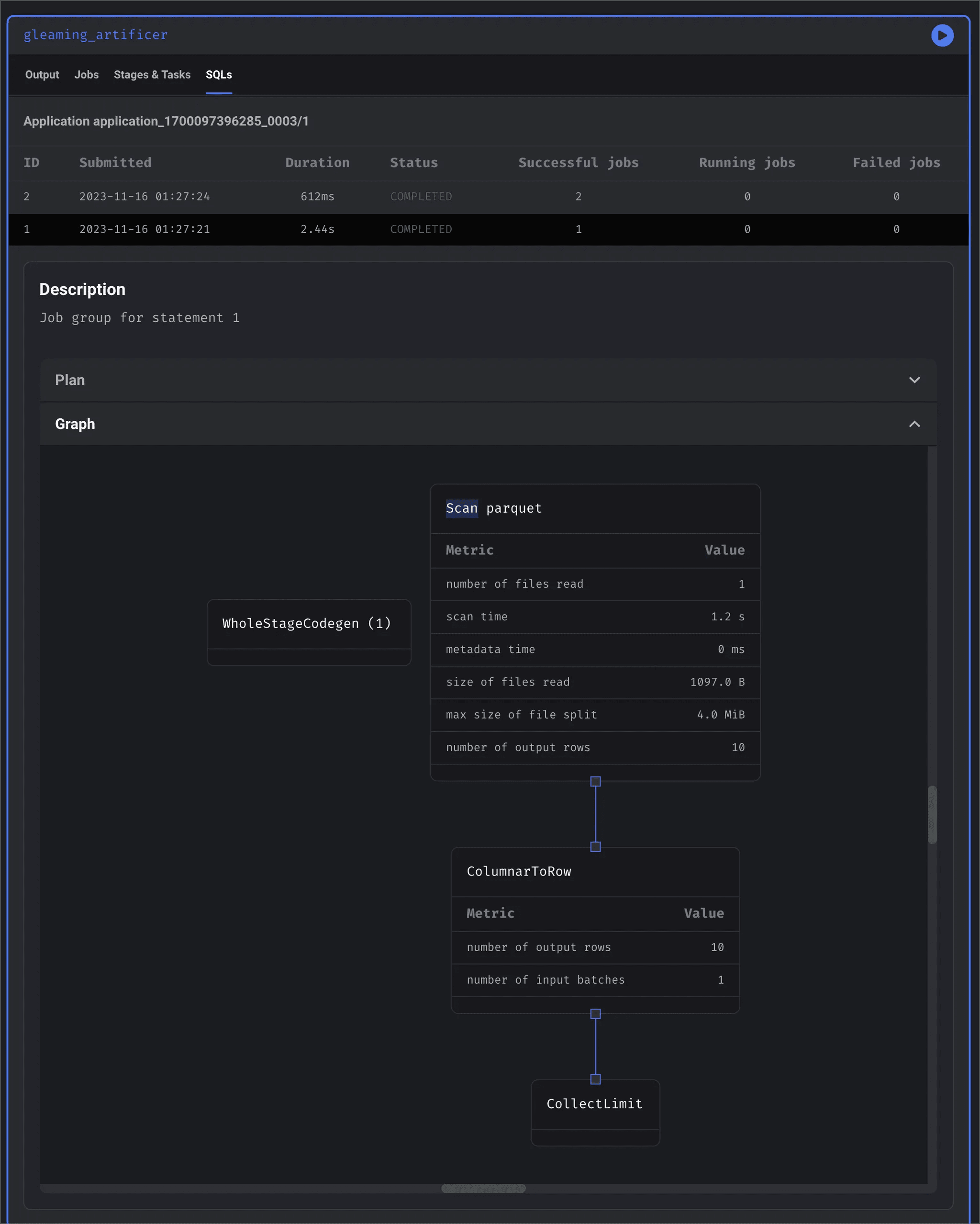Viewport: 980px width, 1224px height.
Task: Open the gleaming_artificer notebook link
Action: click(x=95, y=35)
